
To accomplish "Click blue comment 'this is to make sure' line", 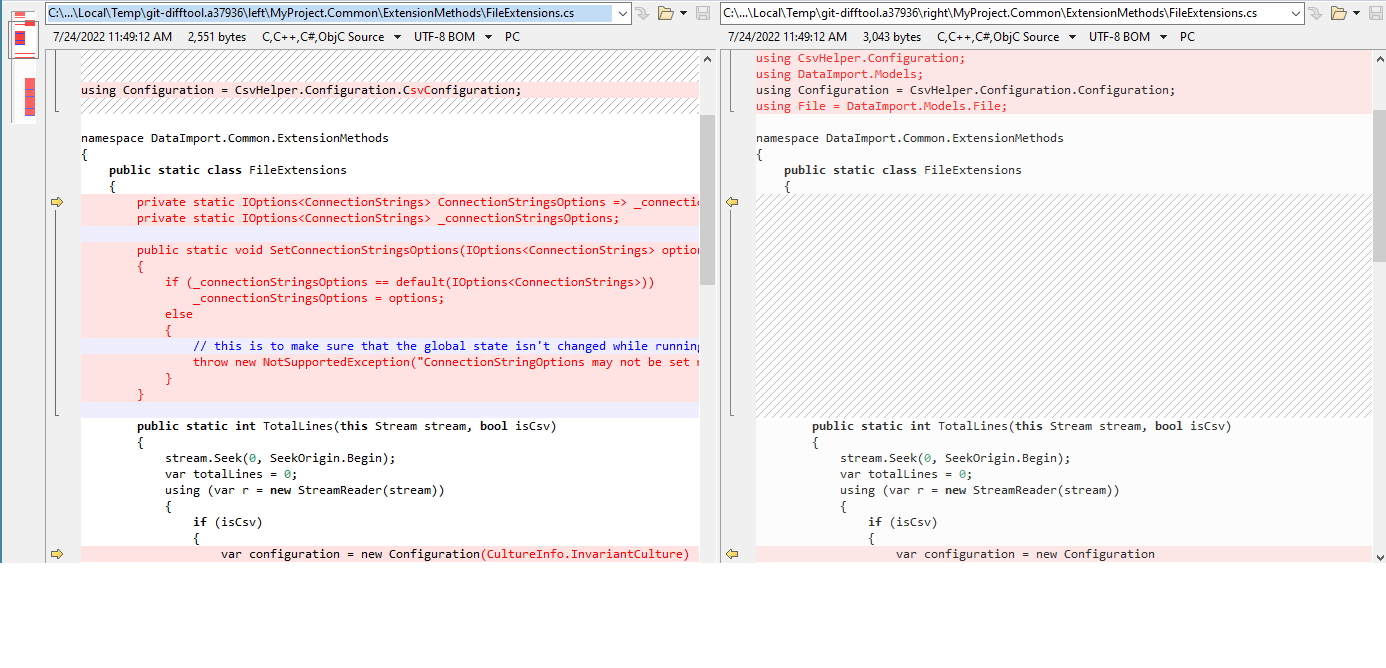I will click(x=446, y=346).
